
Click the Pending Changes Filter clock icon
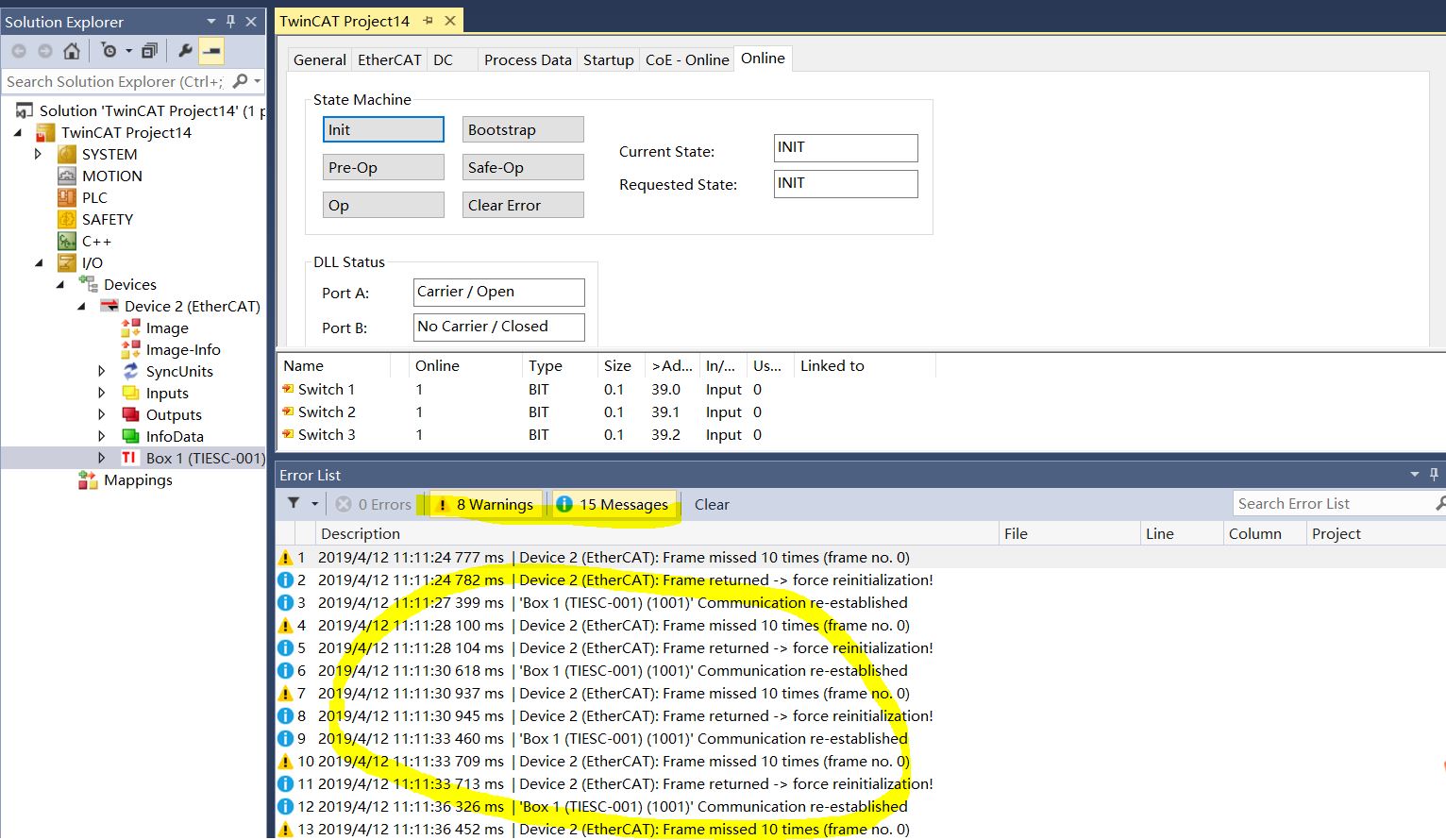click(x=109, y=51)
